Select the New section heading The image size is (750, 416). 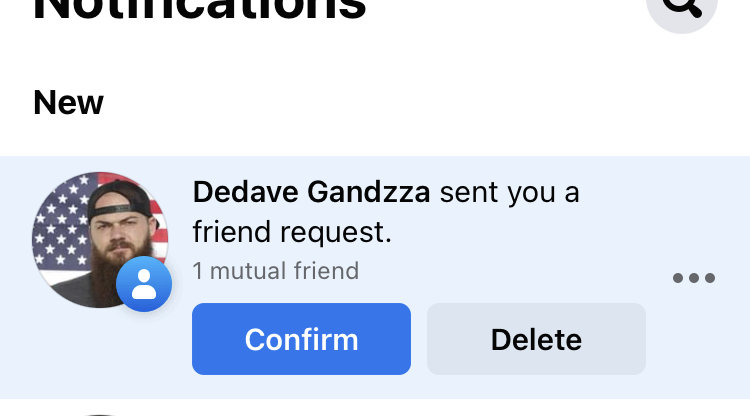(x=68, y=102)
